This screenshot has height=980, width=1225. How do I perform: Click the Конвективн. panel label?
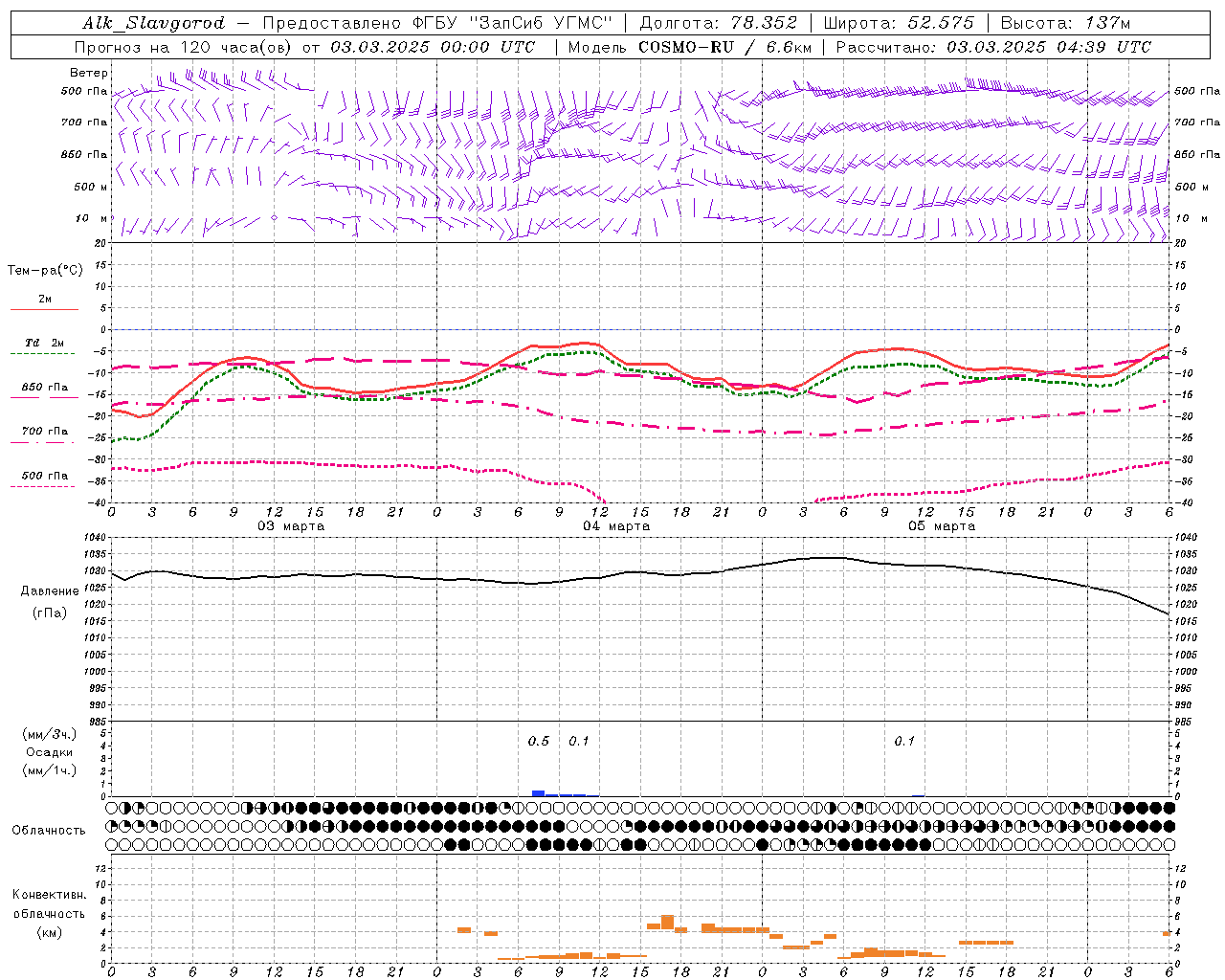pyautogui.click(x=50, y=895)
